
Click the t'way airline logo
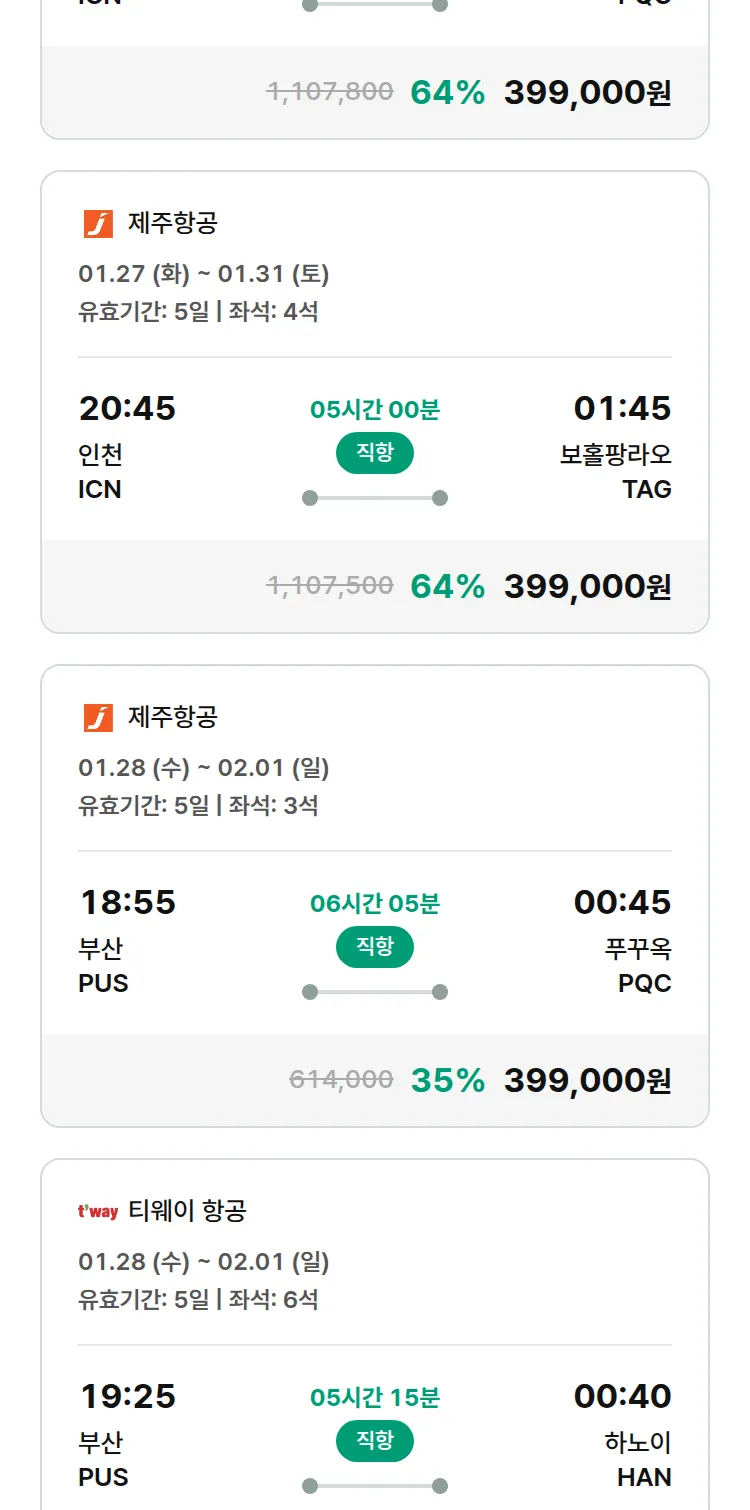click(98, 1211)
